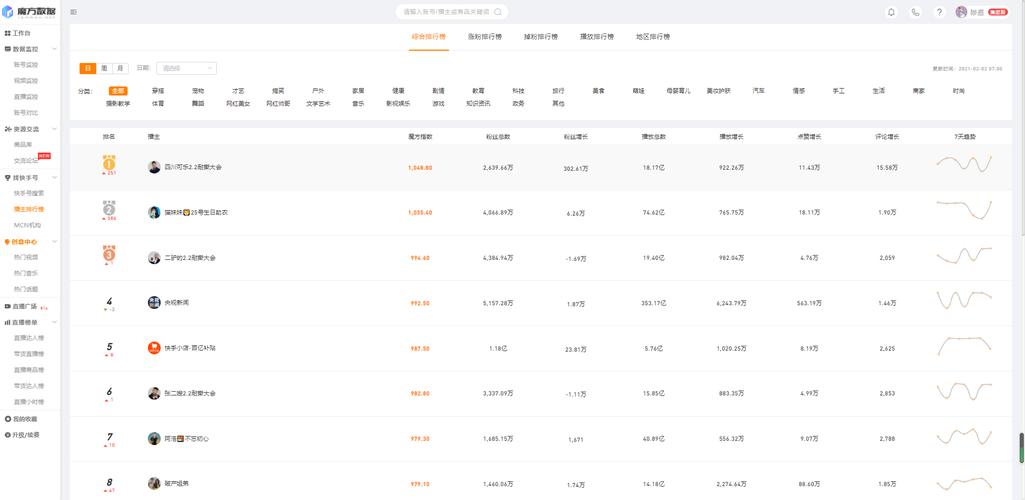The height and width of the screenshot is (500, 1025).
Task: Switch to the 周 period option
Action: [x=104, y=68]
